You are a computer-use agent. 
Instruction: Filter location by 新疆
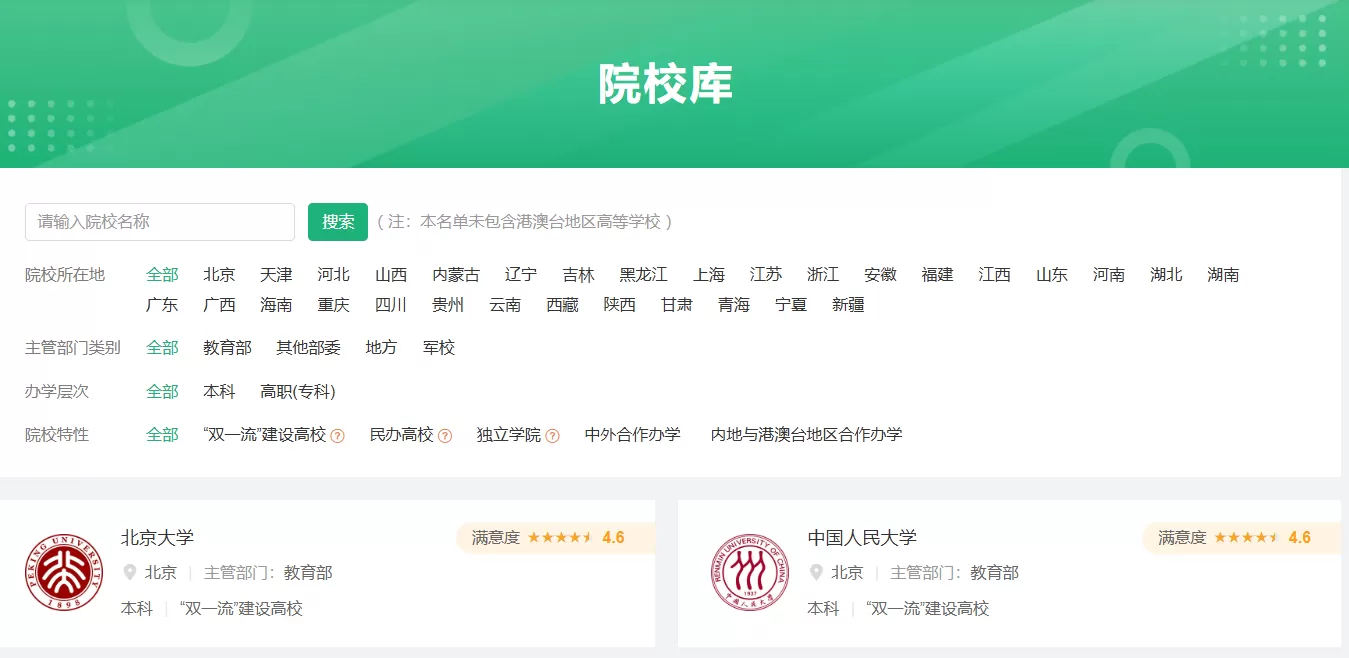coord(848,305)
